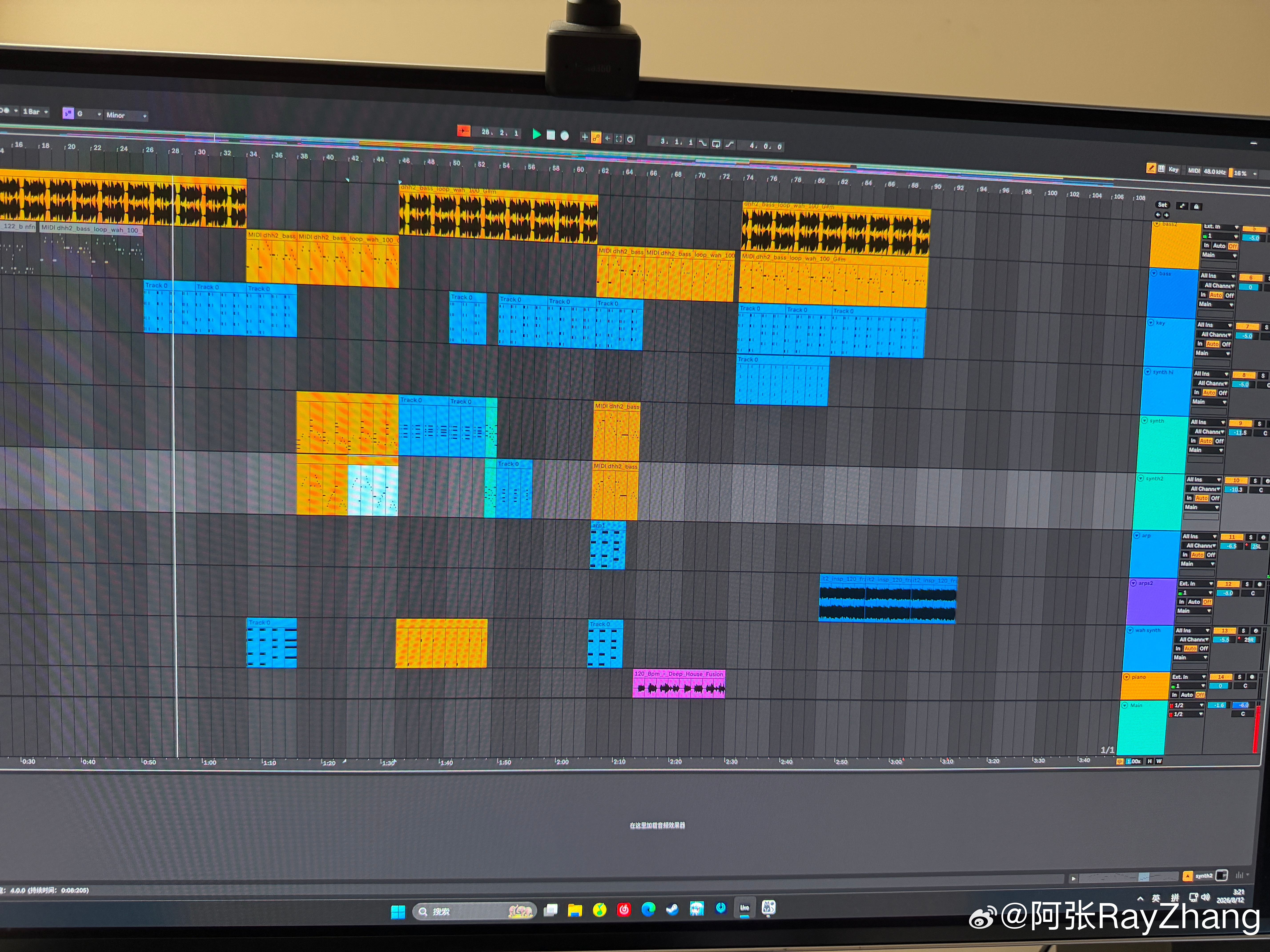
Task: Open the key track Main output dropdown
Action: 1213,354
